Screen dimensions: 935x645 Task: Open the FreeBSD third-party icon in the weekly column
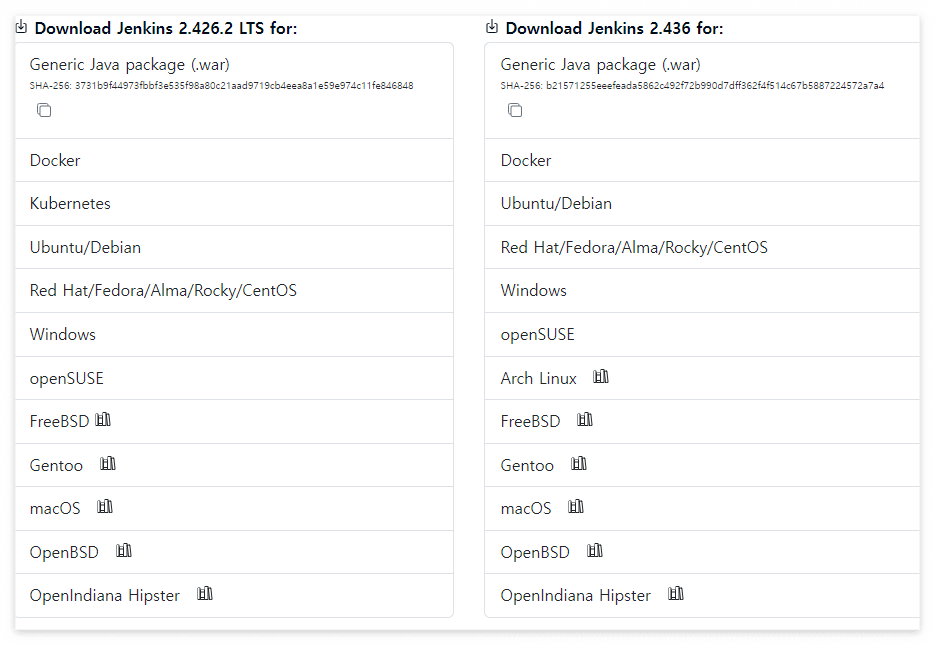pos(585,420)
